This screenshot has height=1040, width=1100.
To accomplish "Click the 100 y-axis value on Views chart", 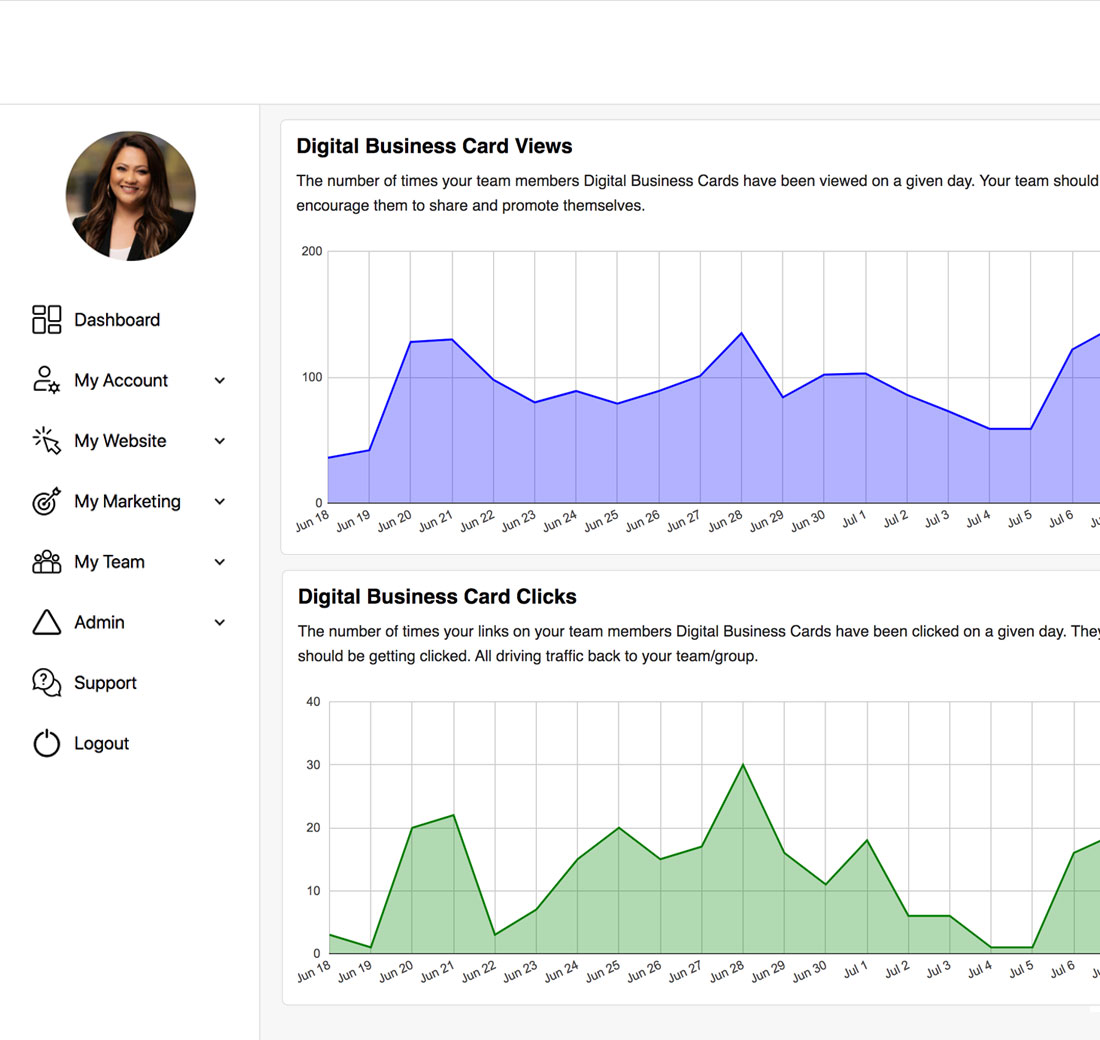I will coord(311,377).
